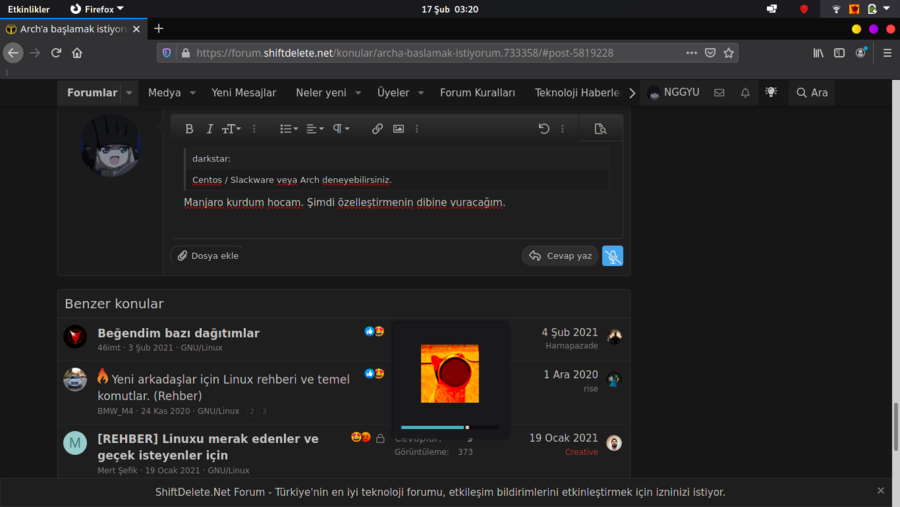Open the Firefox application menu in top bar
Viewport: 900px width, 507px height.
coord(97,9)
